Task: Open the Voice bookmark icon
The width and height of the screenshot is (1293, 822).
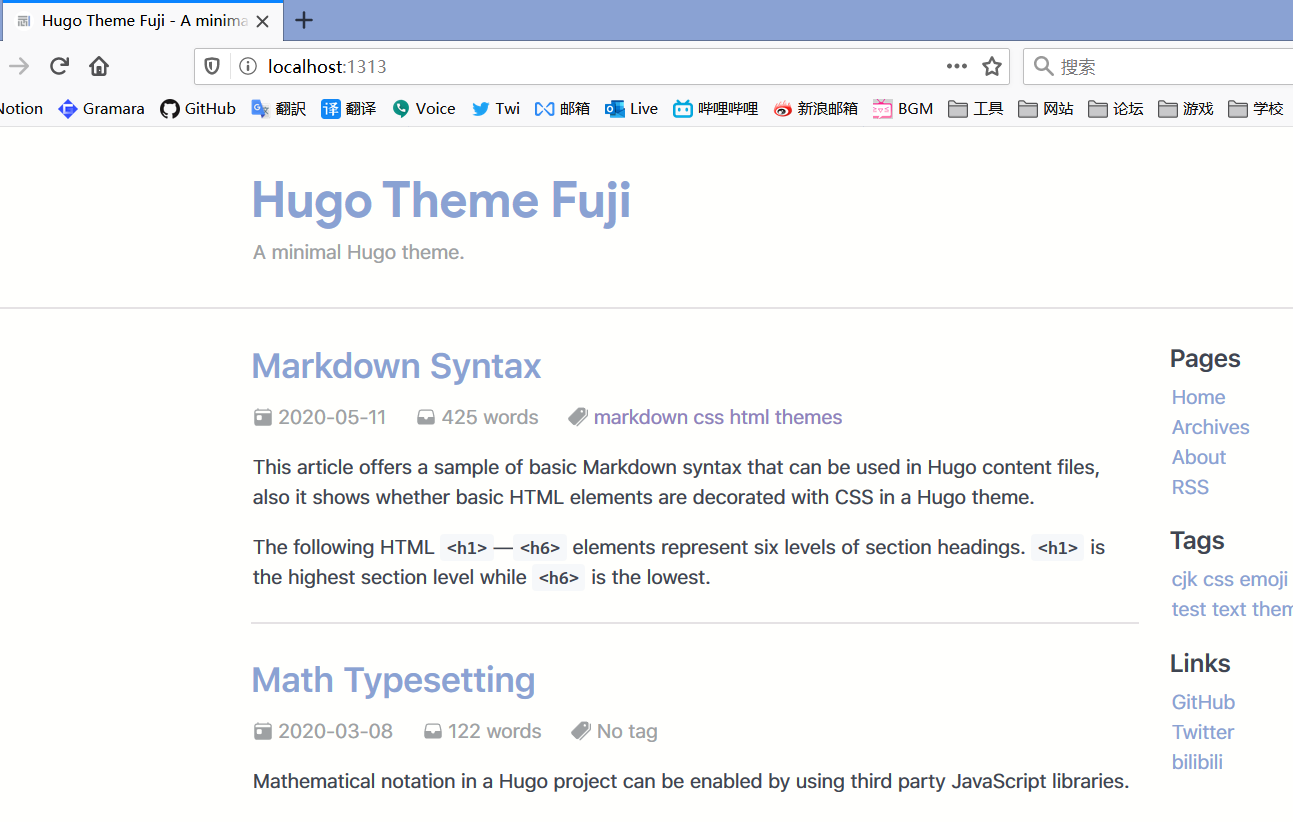Action: click(x=399, y=109)
